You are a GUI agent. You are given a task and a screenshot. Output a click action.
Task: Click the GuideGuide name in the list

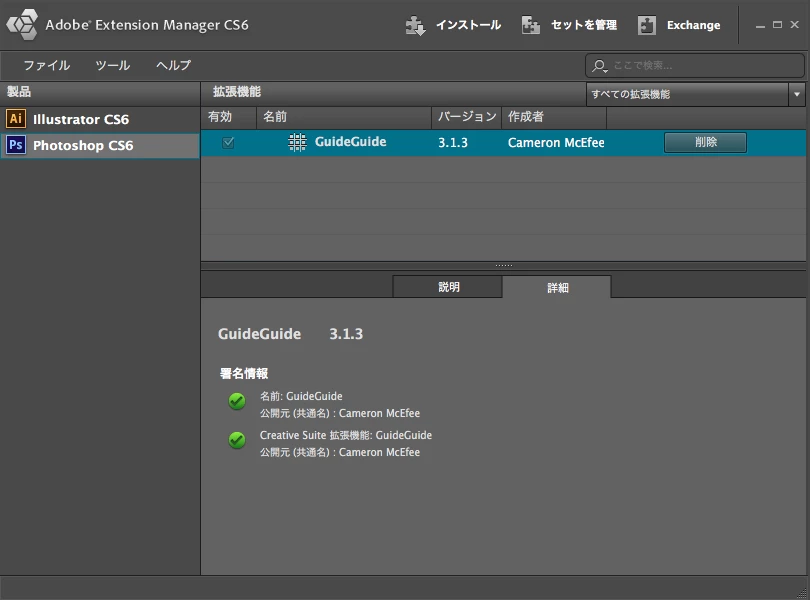pyautogui.click(x=350, y=142)
